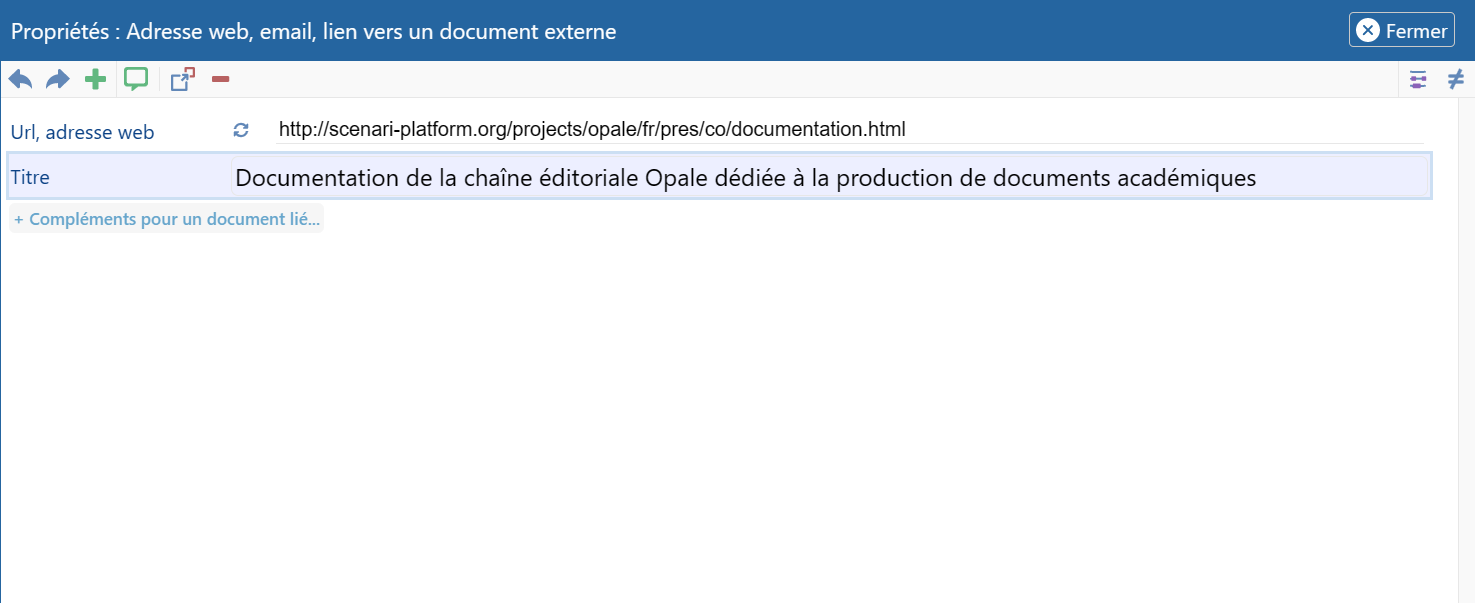Screen dimensions: 1475x603
Task: Click the empty space in the toolbar
Action: (x=800, y=79)
